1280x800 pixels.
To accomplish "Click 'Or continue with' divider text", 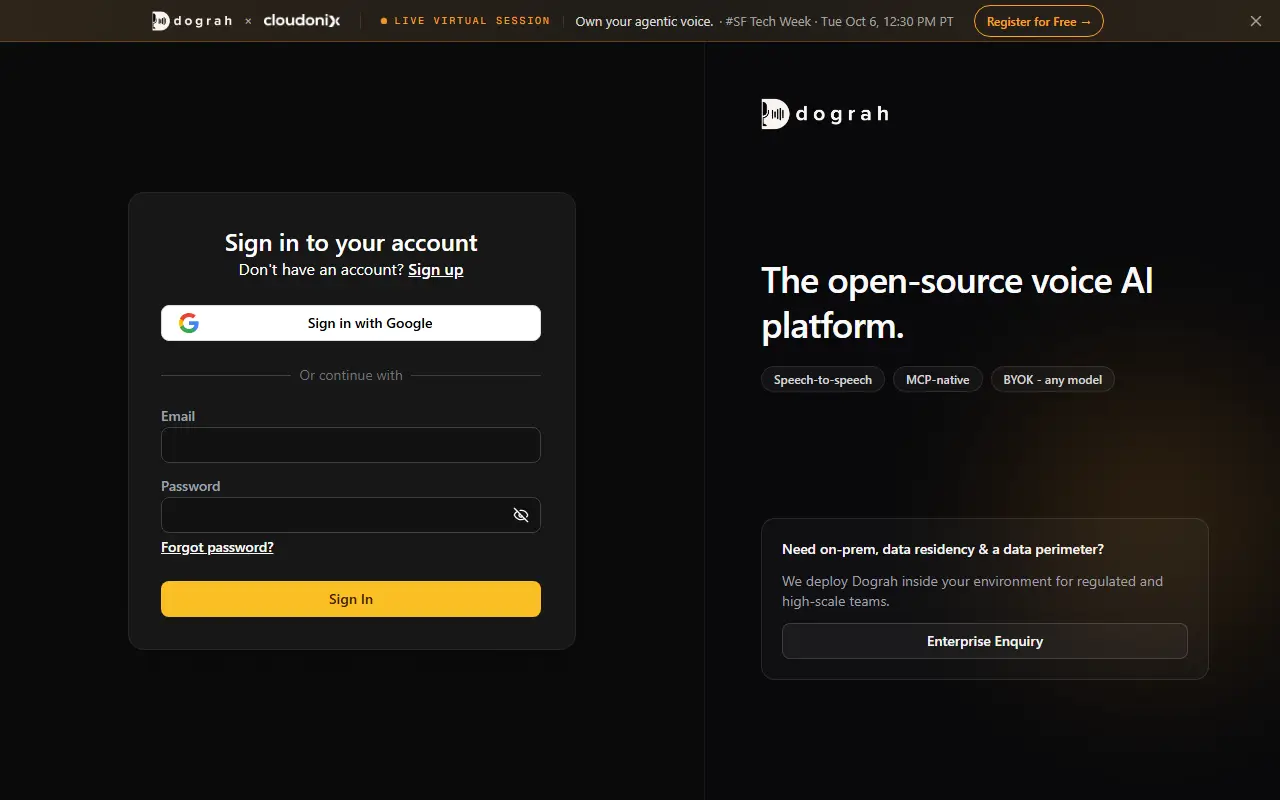I will pyautogui.click(x=351, y=375).
